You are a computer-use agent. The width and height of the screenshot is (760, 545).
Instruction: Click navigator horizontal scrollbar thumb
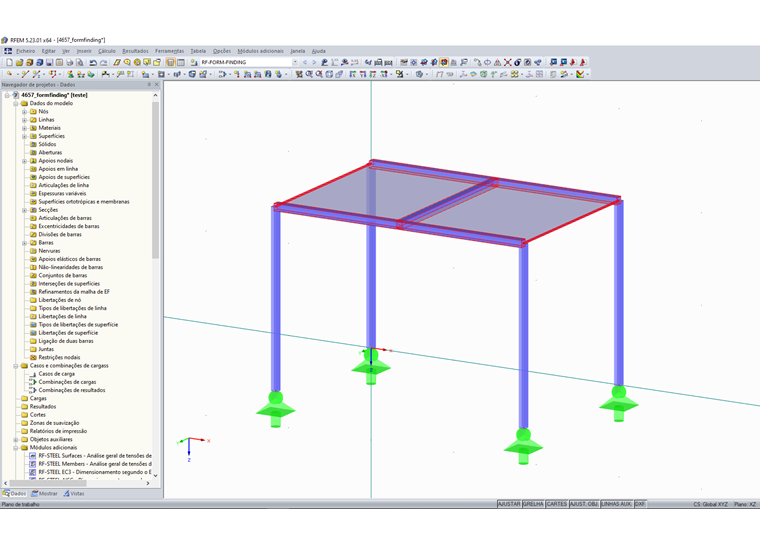(x=48, y=483)
